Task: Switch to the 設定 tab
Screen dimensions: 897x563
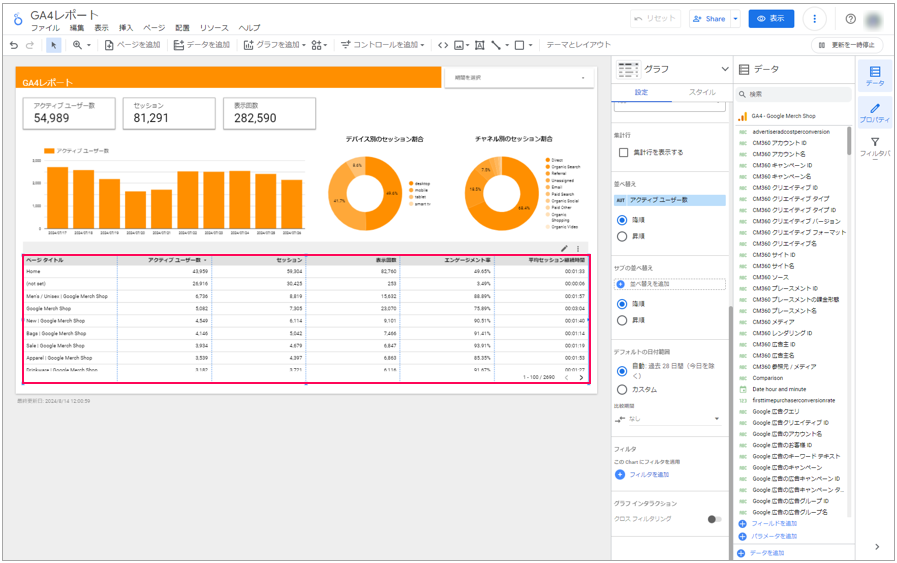Action: (x=641, y=93)
